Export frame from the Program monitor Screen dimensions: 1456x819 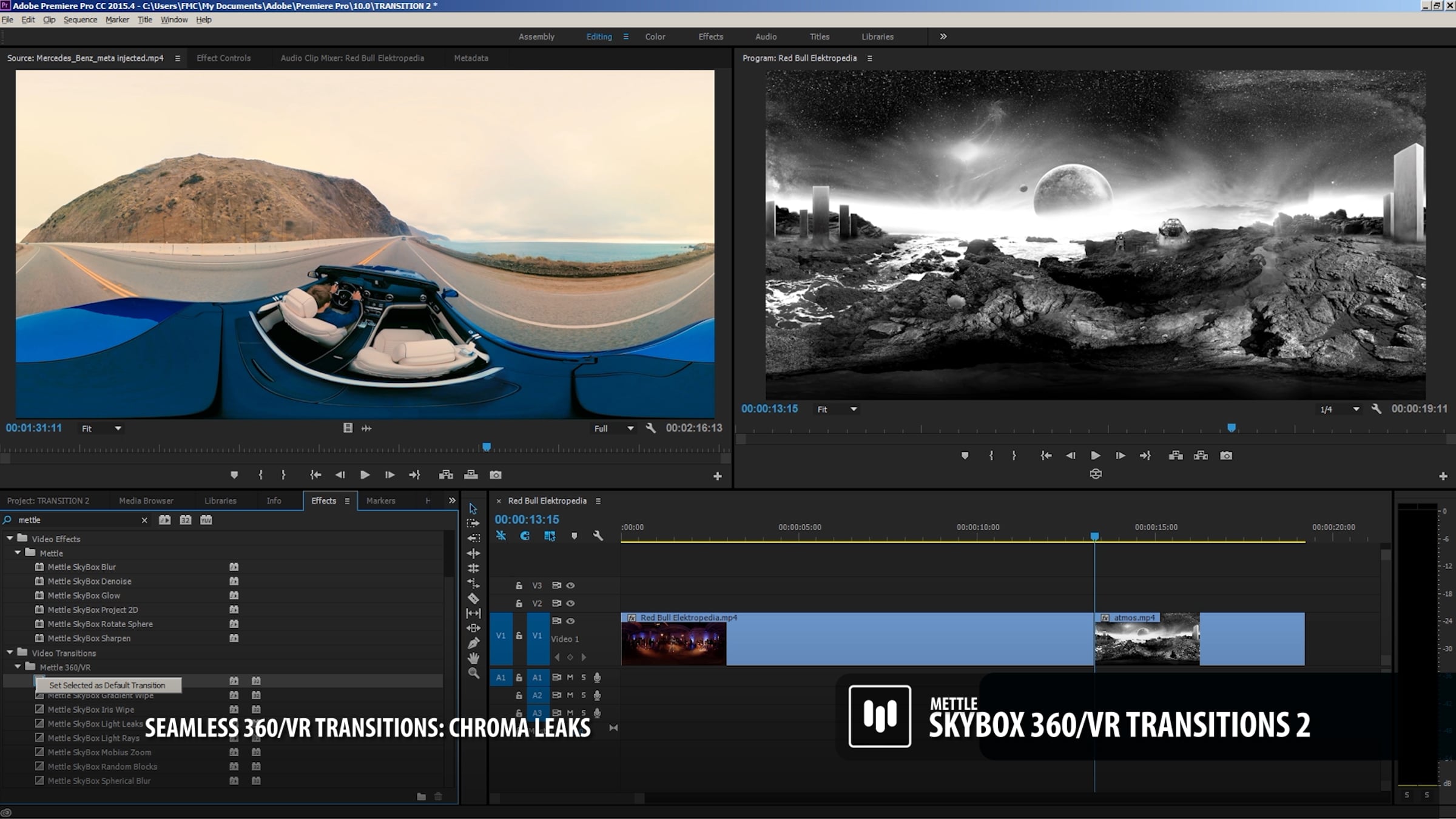click(1226, 456)
